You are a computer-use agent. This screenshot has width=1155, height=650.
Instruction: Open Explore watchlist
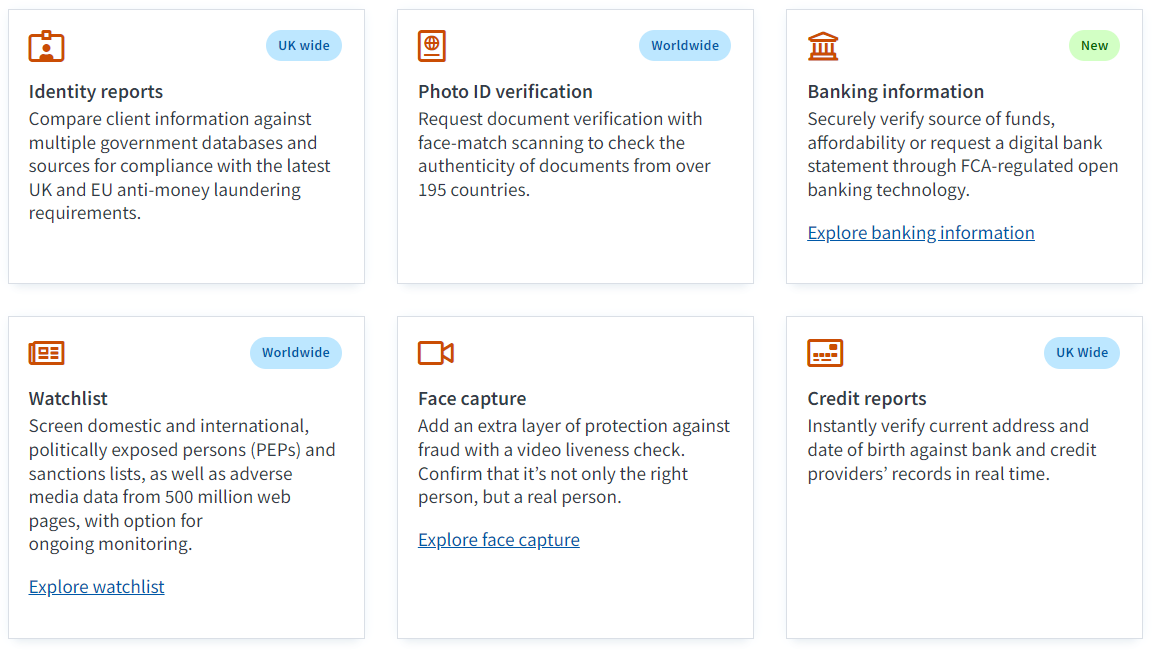pyautogui.click(x=96, y=586)
